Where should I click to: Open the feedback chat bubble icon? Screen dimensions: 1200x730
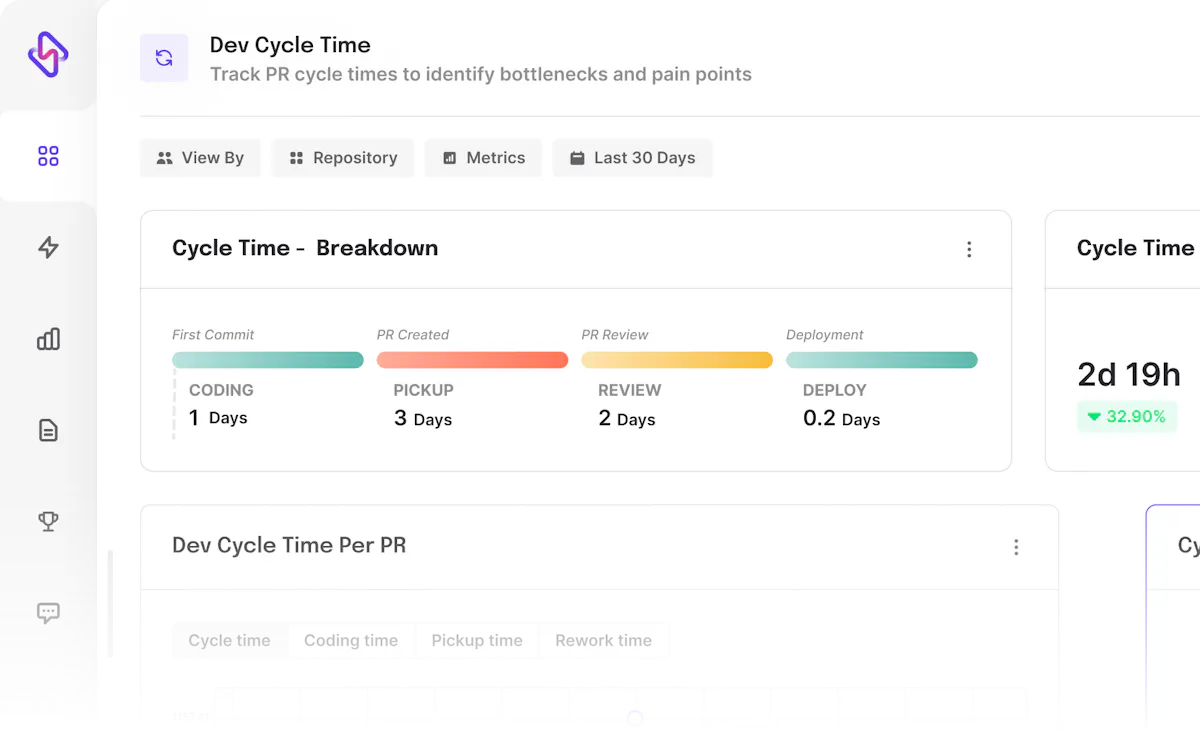tap(47, 612)
